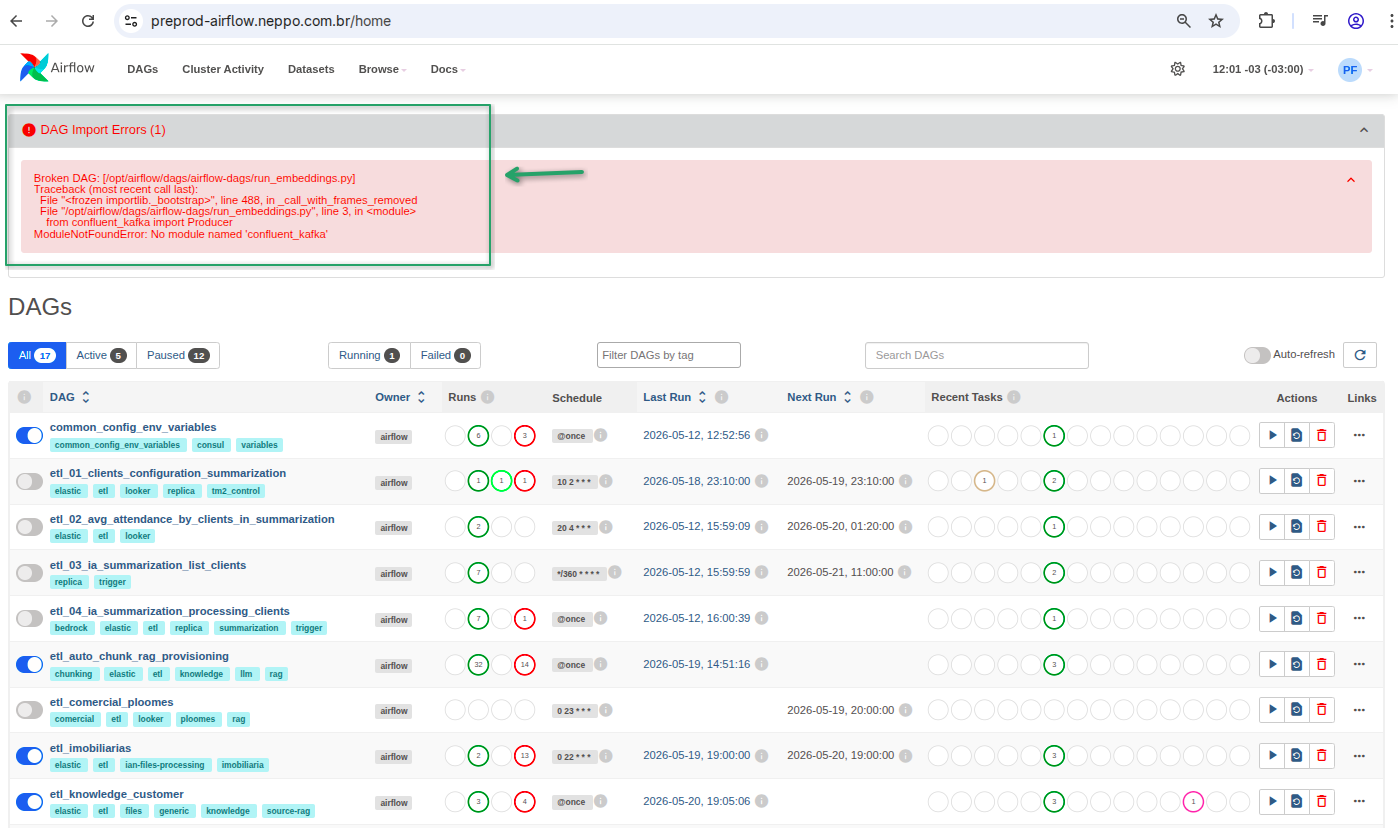
Task: Sort the table by Owner column
Action: click(x=400, y=397)
